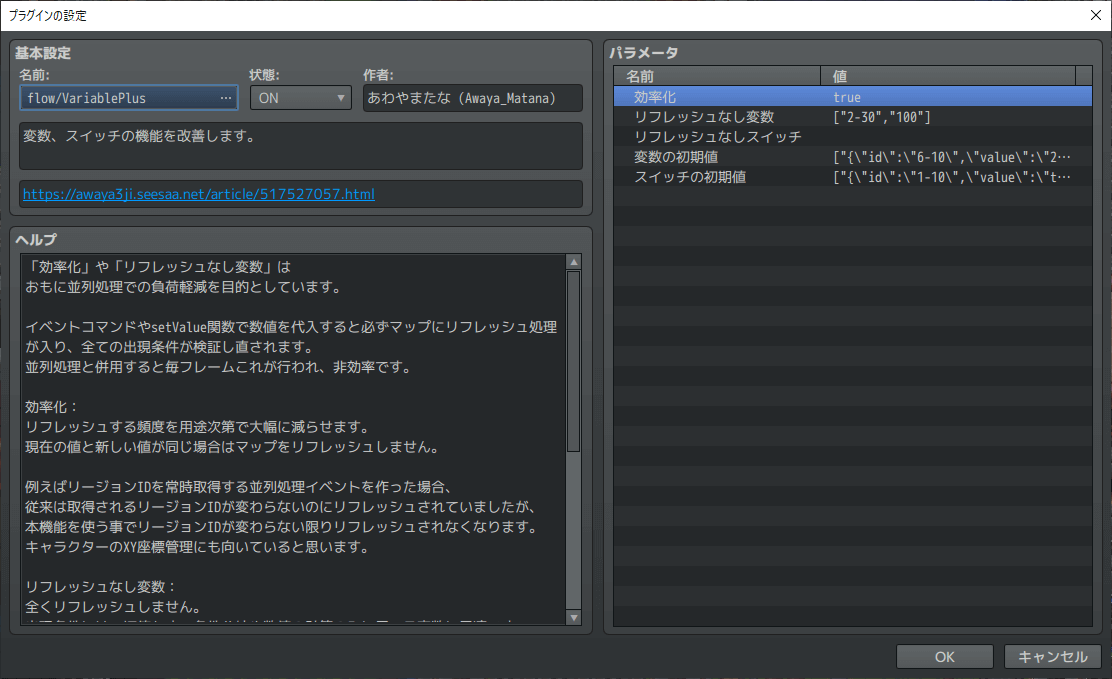The width and height of the screenshot is (1112, 679).
Task: Select the 変数の初期値 parameter row
Action: coord(852,157)
